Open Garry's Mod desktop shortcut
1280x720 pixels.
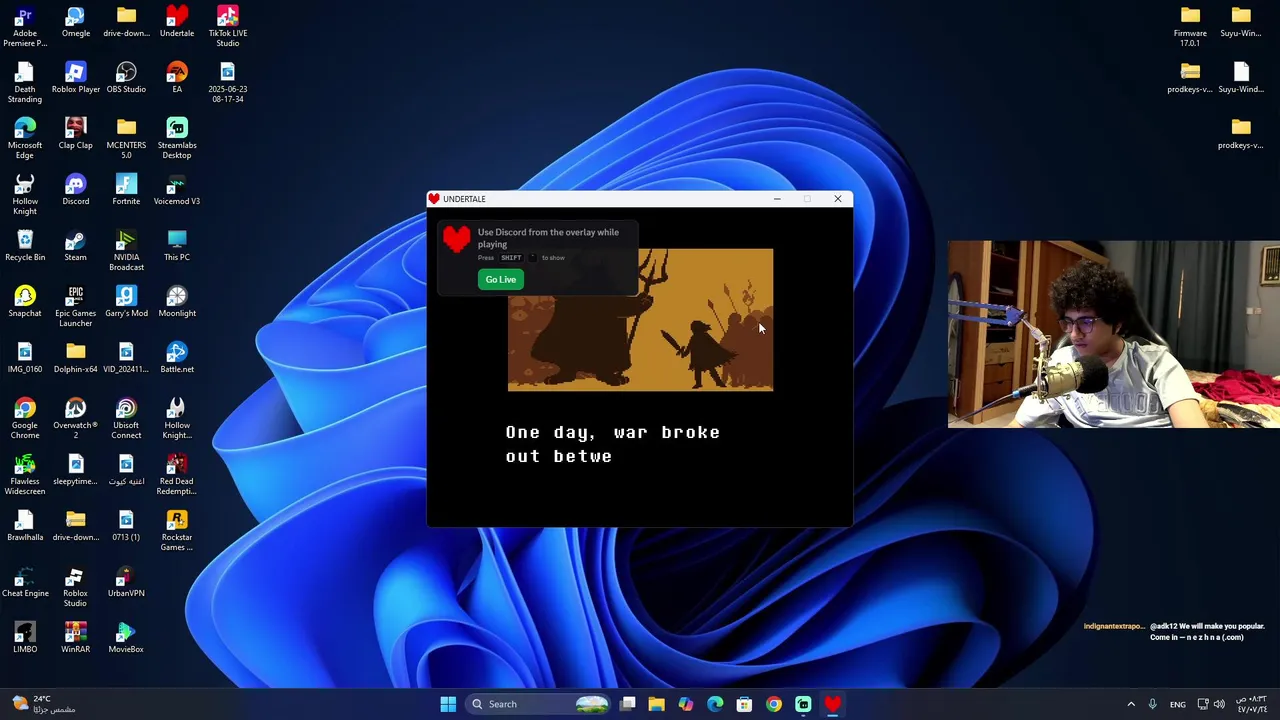coord(126,302)
